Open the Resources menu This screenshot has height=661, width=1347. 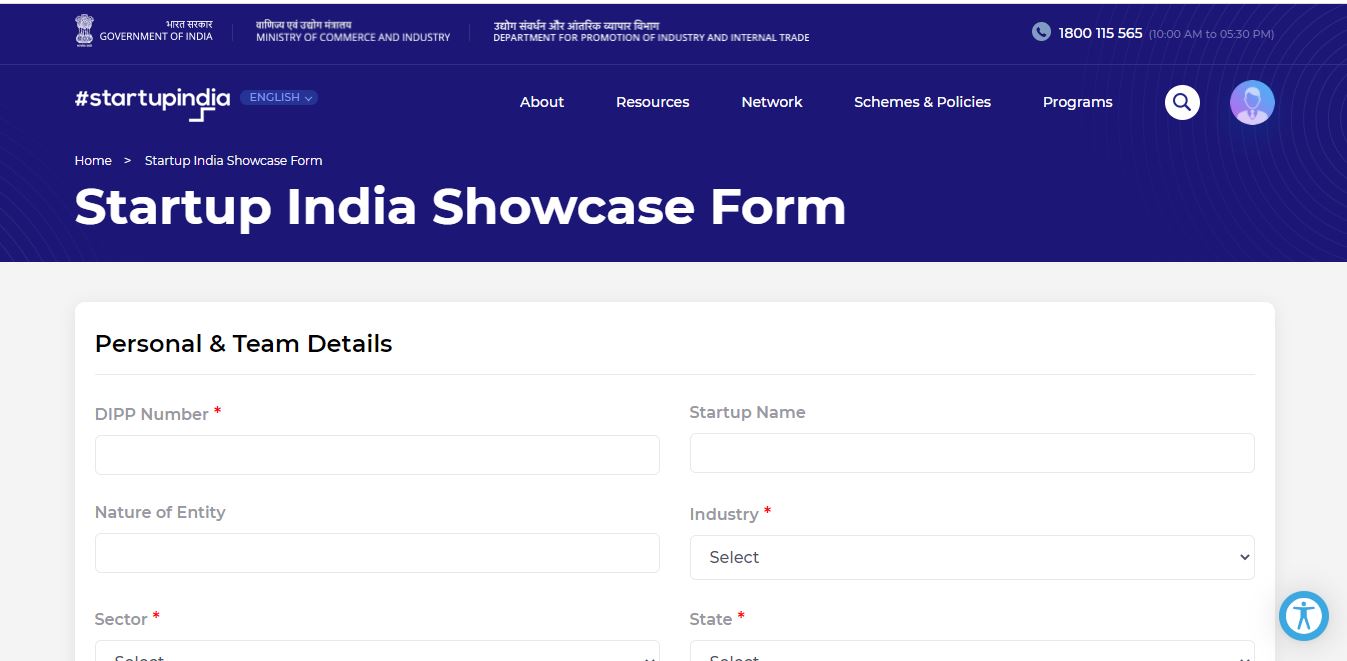point(652,102)
